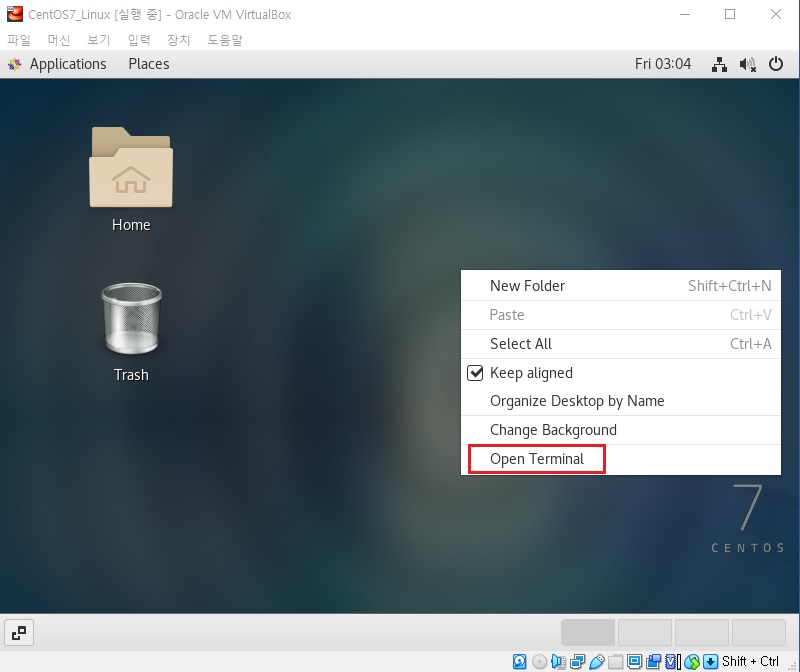The height and width of the screenshot is (672, 800).
Task: Click the shared folders status icon
Action: click(616, 662)
